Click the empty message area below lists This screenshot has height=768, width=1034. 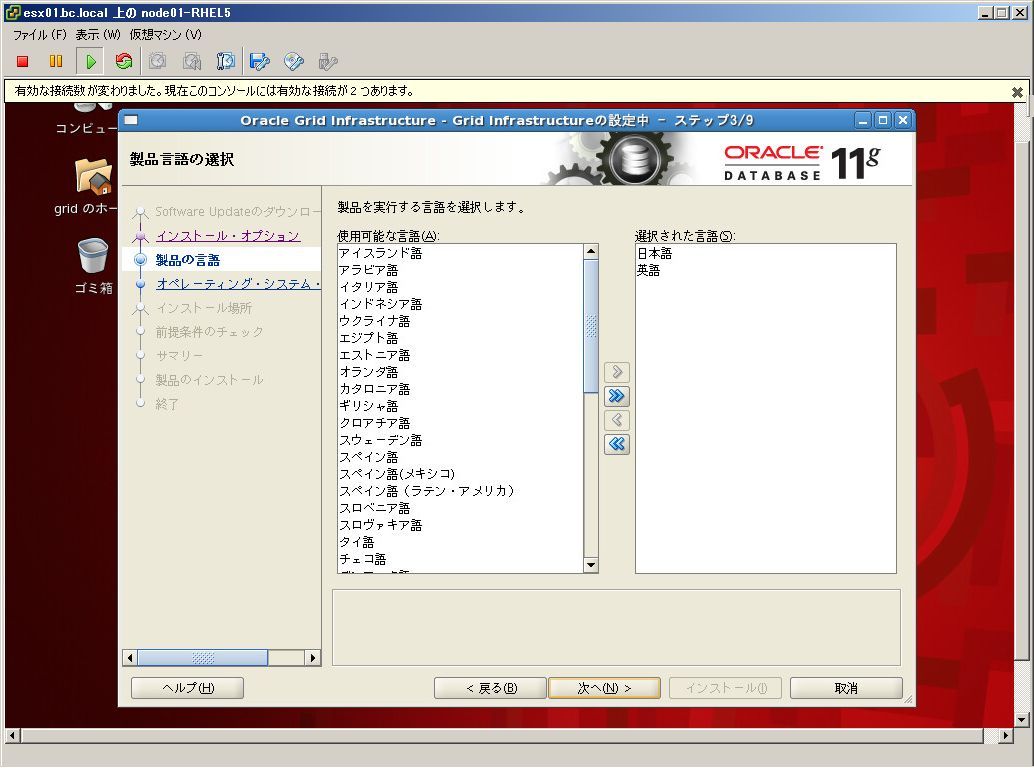(616, 627)
